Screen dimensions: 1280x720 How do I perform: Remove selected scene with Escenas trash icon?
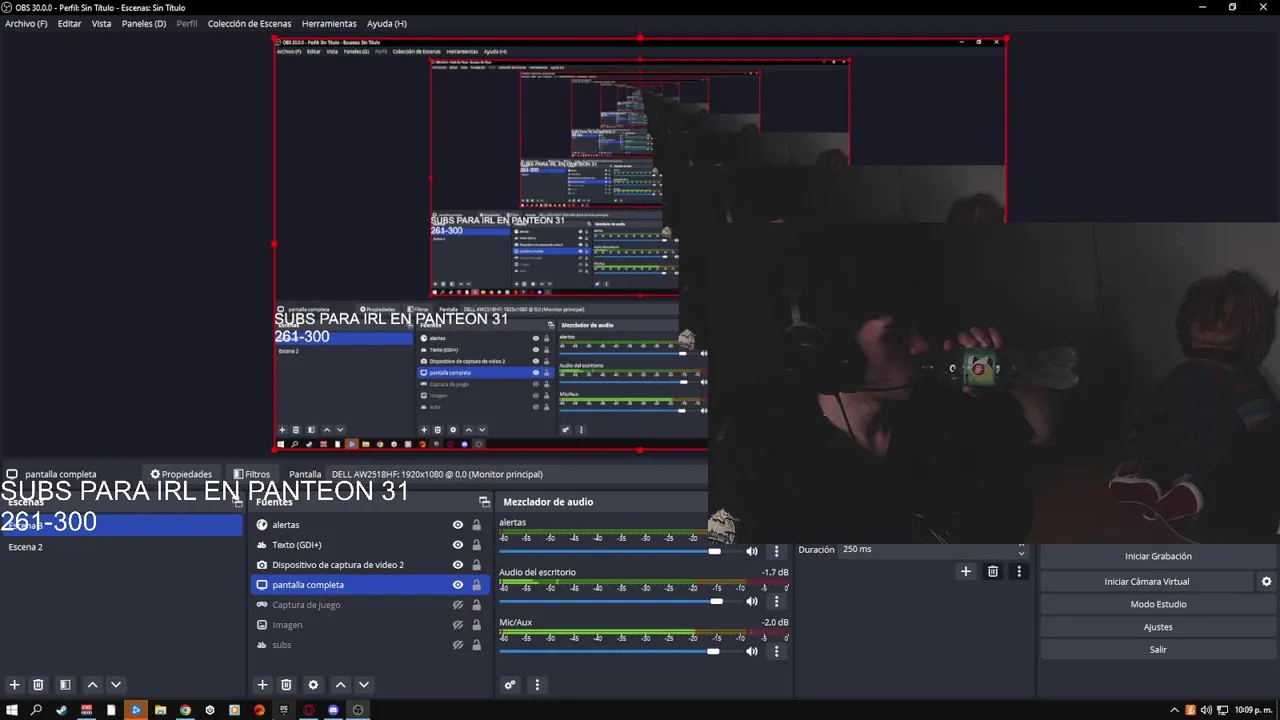pos(38,685)
